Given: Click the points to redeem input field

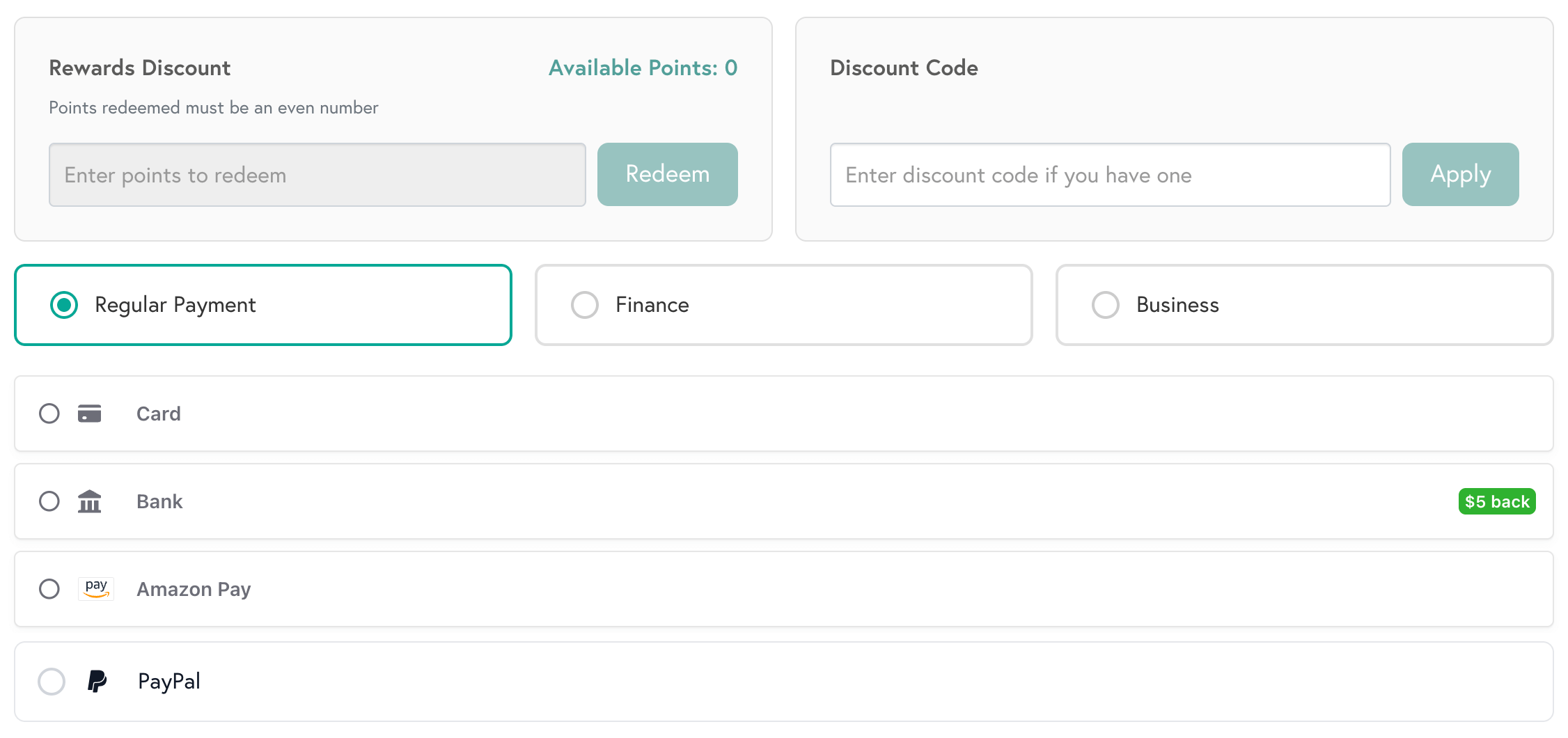Looking at the screenshot, I should coord(317,174).
